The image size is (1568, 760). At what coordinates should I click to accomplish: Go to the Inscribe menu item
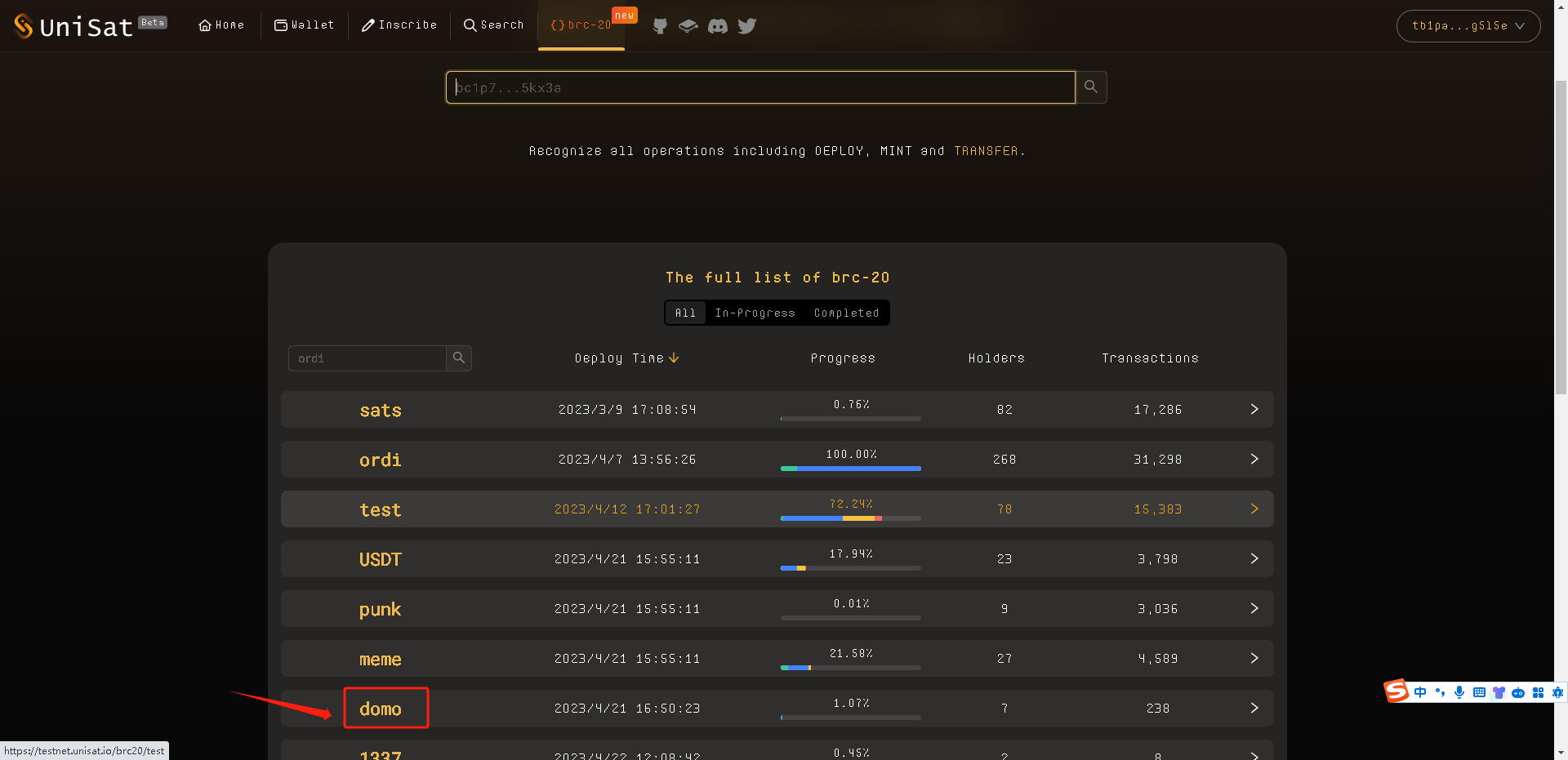pos(399,25)
